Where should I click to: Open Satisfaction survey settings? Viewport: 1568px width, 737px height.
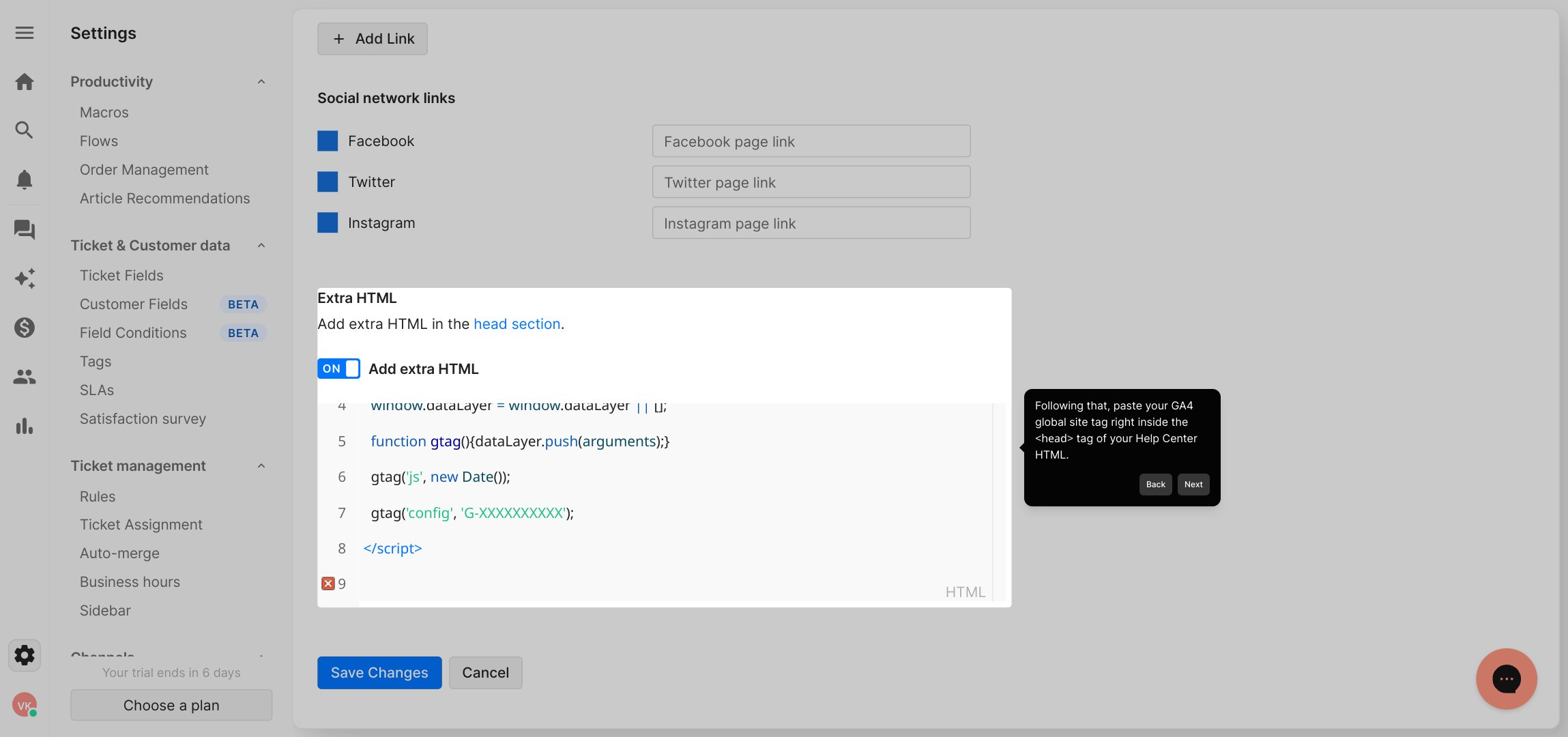coord(143,419)
